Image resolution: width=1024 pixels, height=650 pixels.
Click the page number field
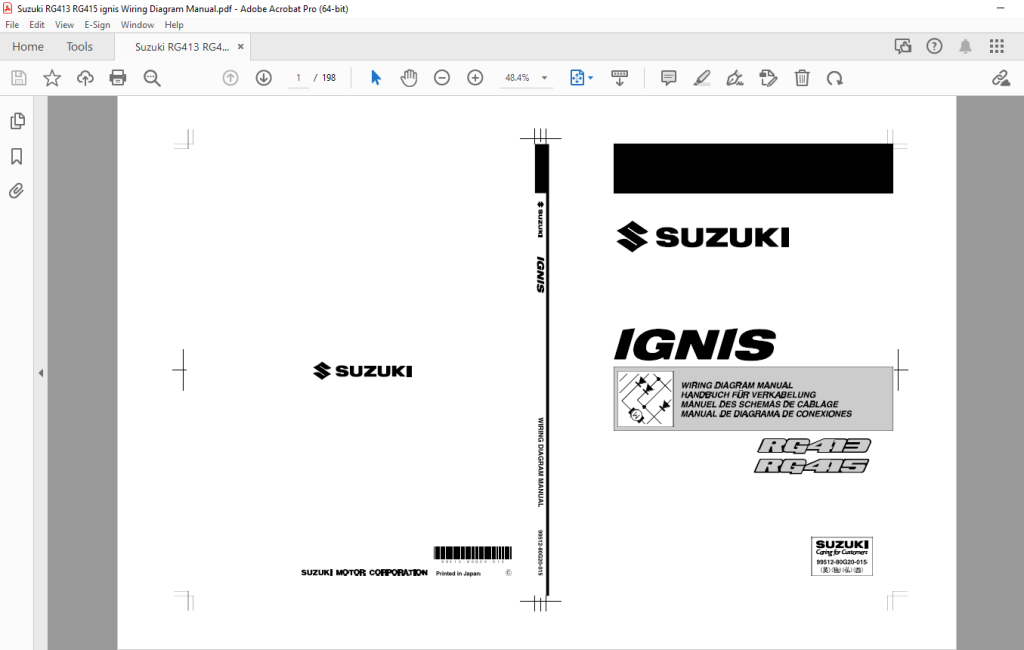298,78
